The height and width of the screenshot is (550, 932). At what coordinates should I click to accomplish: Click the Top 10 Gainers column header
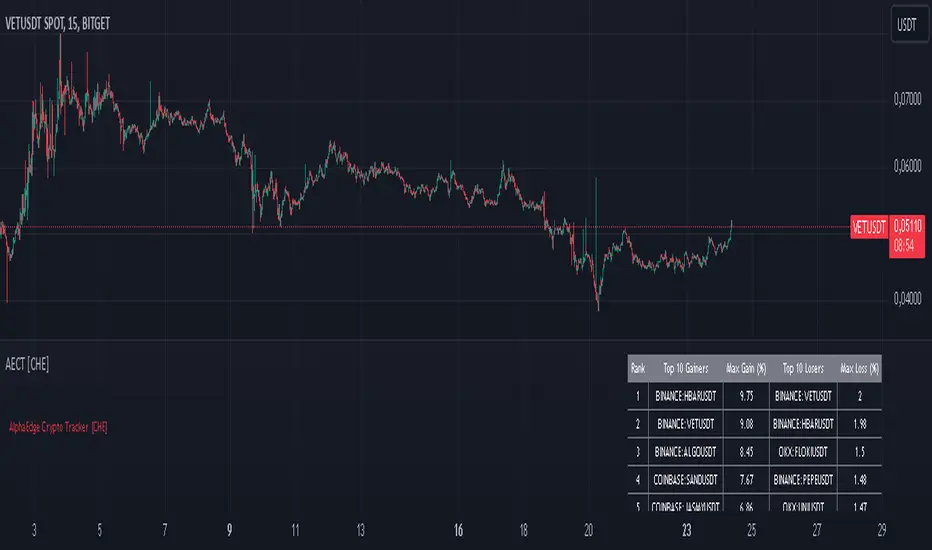click(x=686, y=369)
